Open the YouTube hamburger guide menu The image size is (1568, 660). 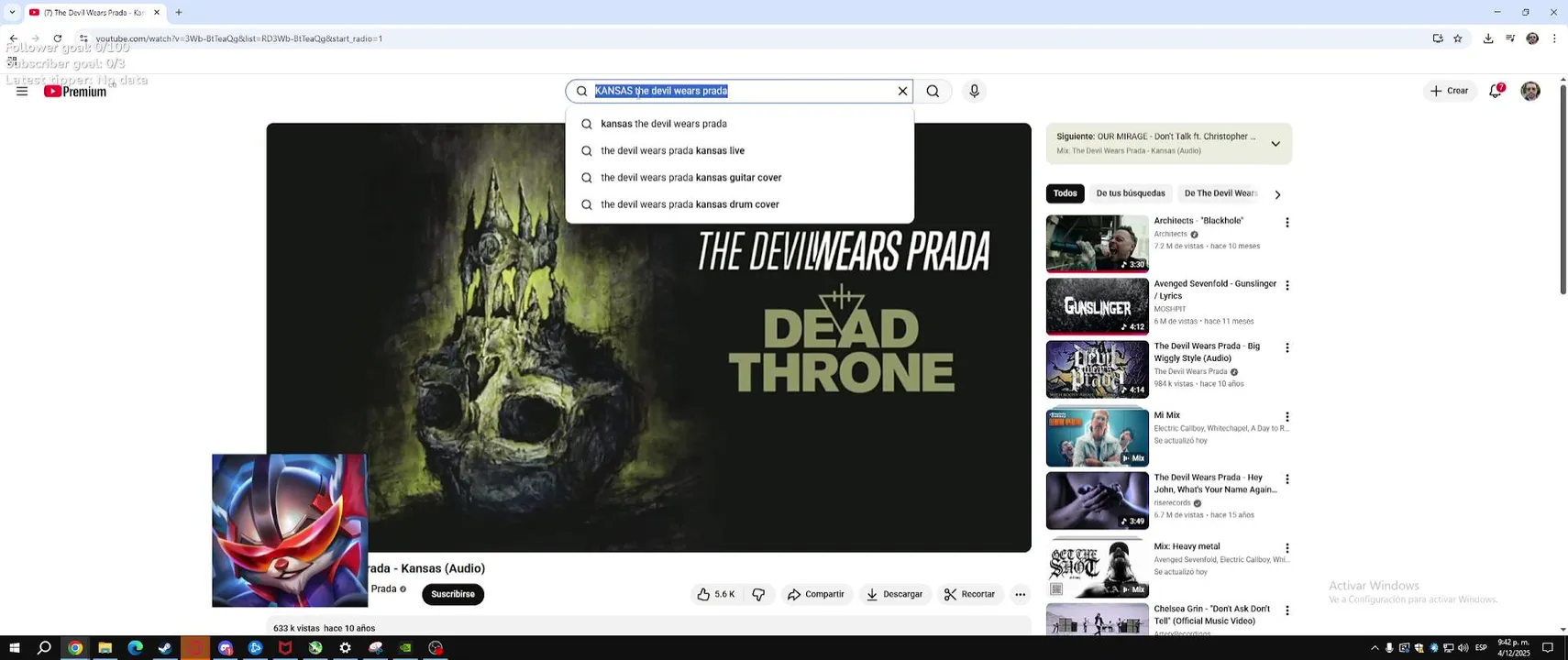[x=22, y=91]
